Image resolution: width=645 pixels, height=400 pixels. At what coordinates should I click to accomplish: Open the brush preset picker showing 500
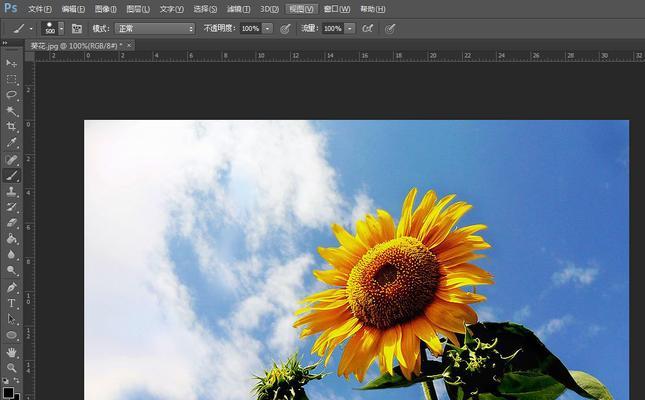(52, 28)
